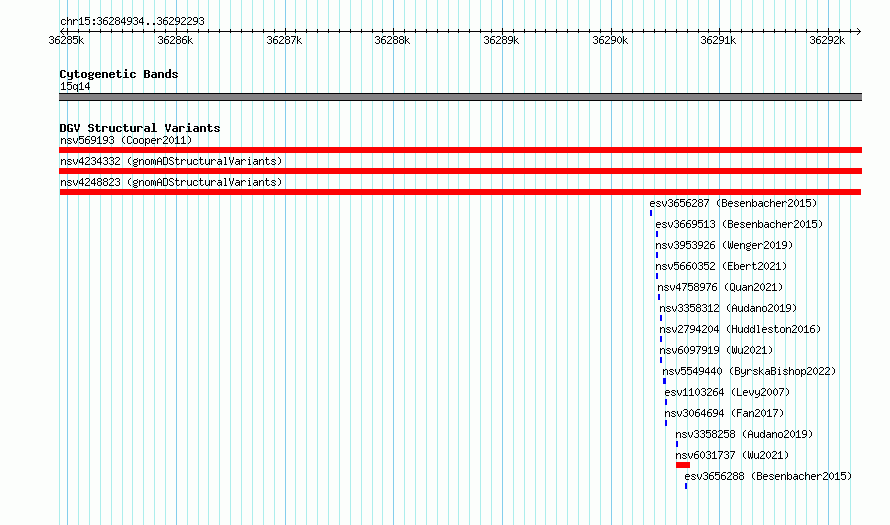Click the 36291k ruler tick label
890x525 pixels.
coord(718,40)
